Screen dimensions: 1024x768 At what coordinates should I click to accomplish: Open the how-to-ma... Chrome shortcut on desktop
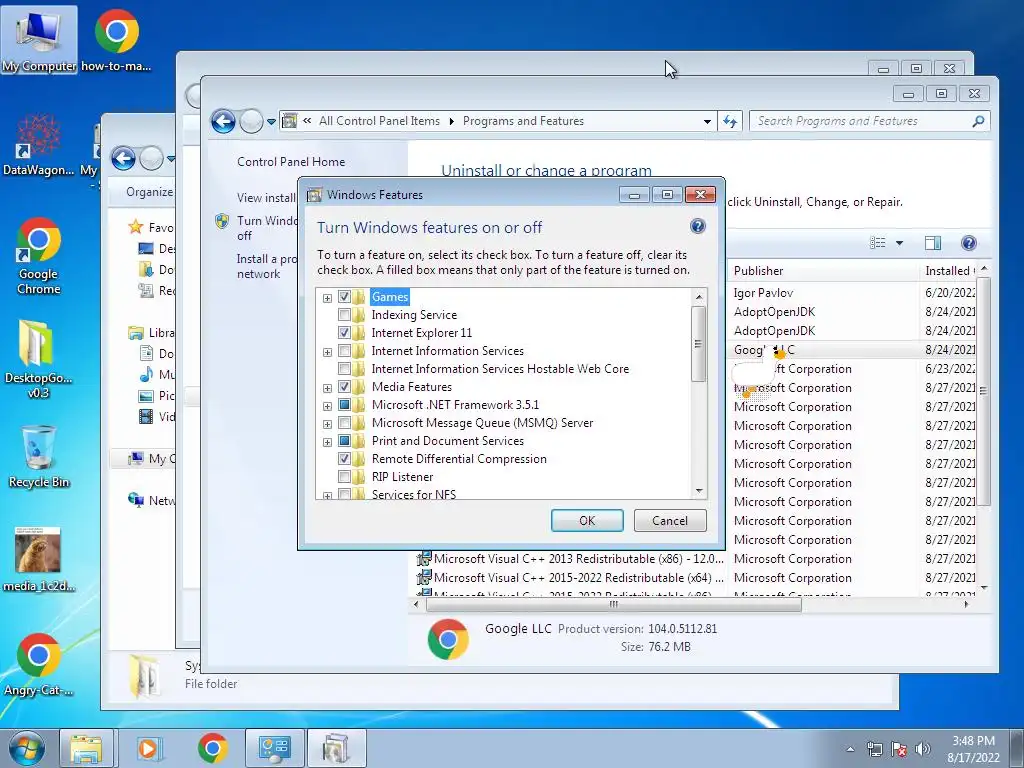tap(116, 39)
